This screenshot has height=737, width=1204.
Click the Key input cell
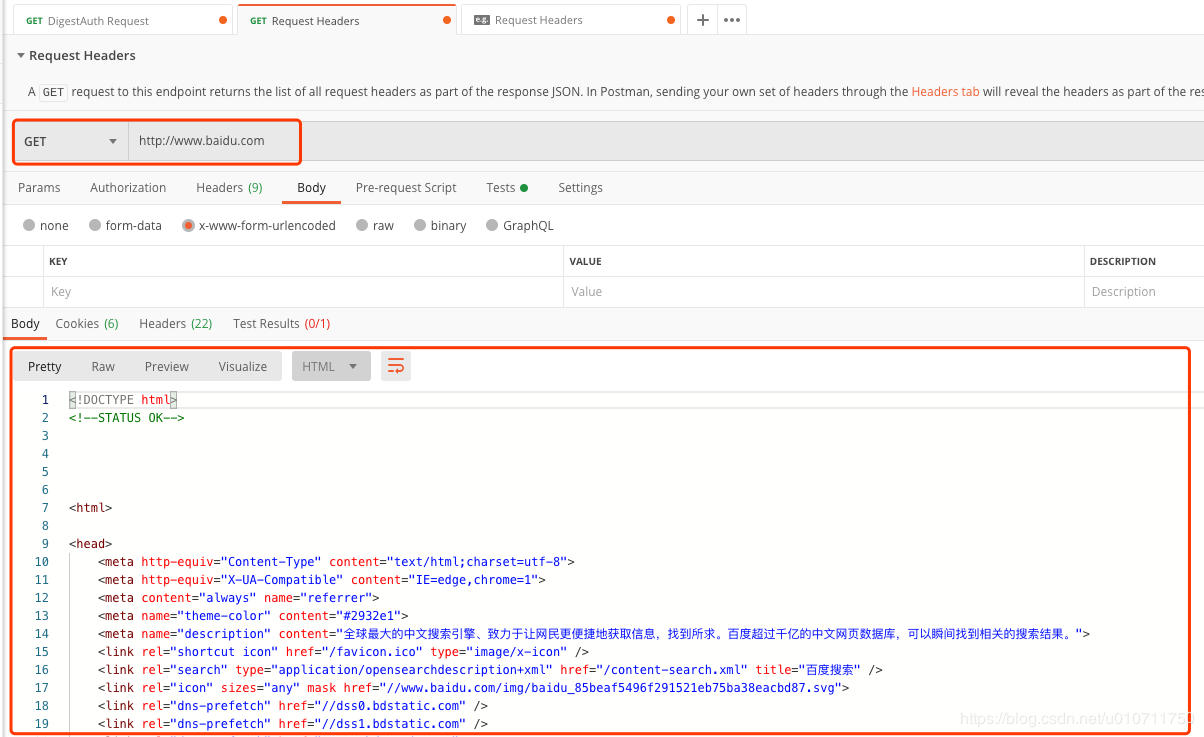click(x=304, y=292)
